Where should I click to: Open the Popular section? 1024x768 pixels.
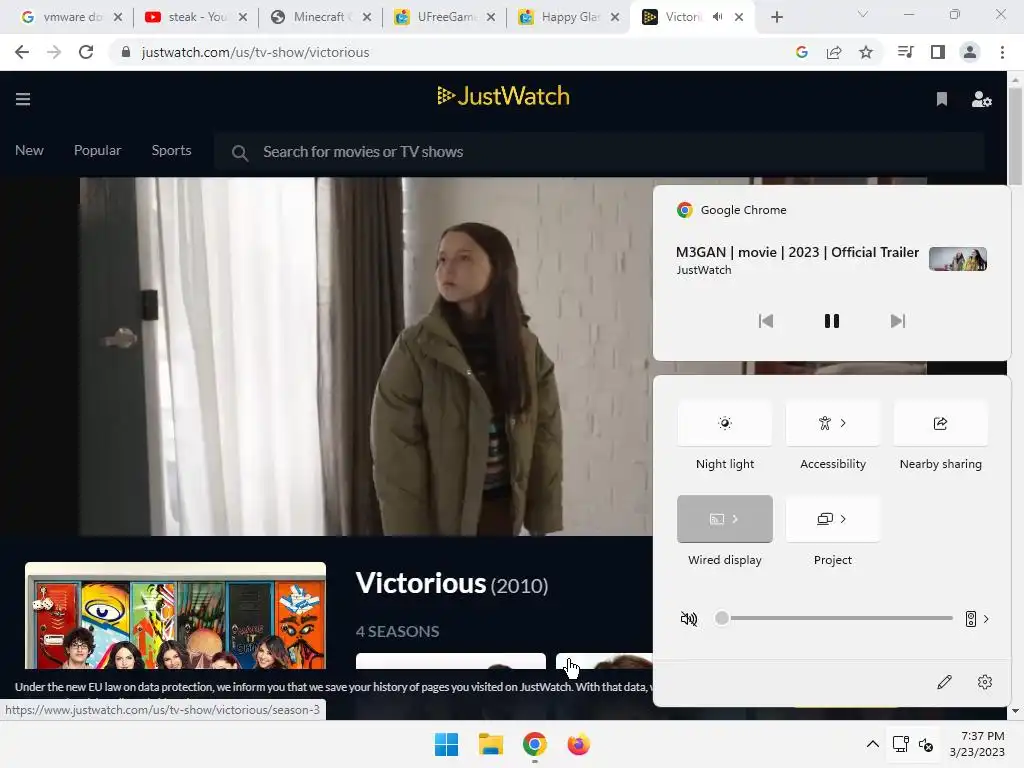(97, 150)
